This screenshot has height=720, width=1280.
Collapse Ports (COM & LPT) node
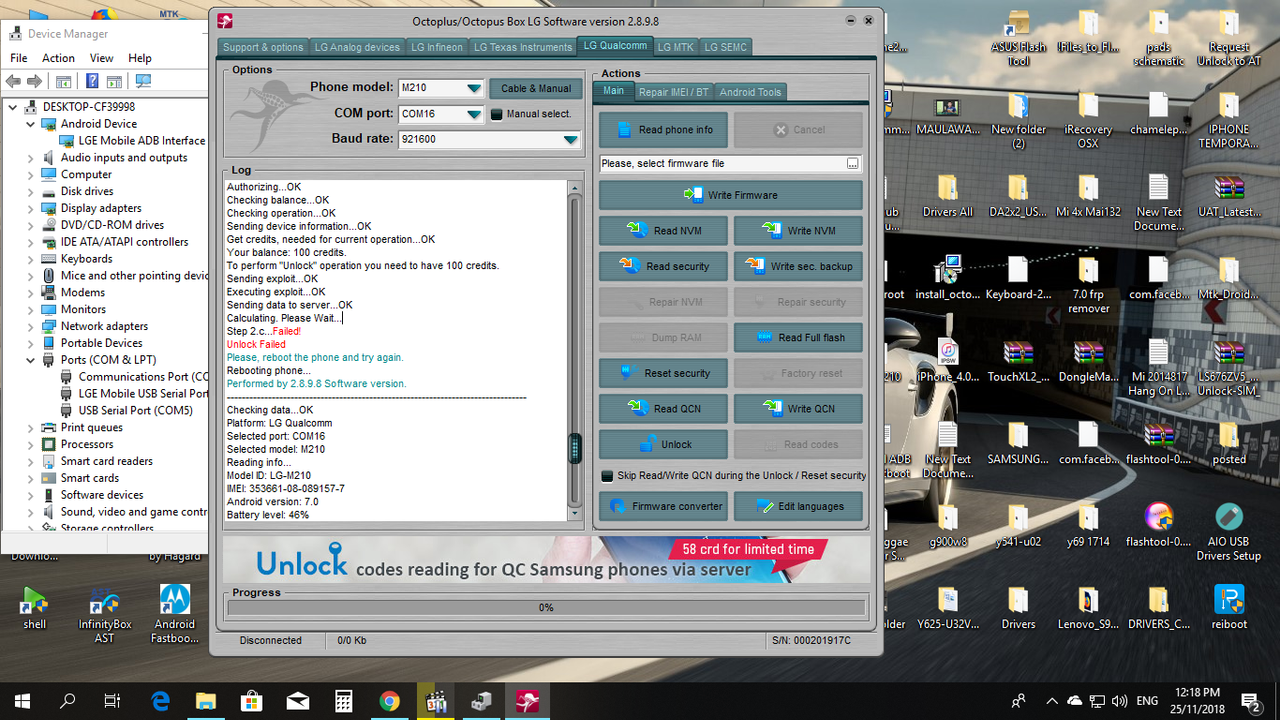click(x=31, y=360)
